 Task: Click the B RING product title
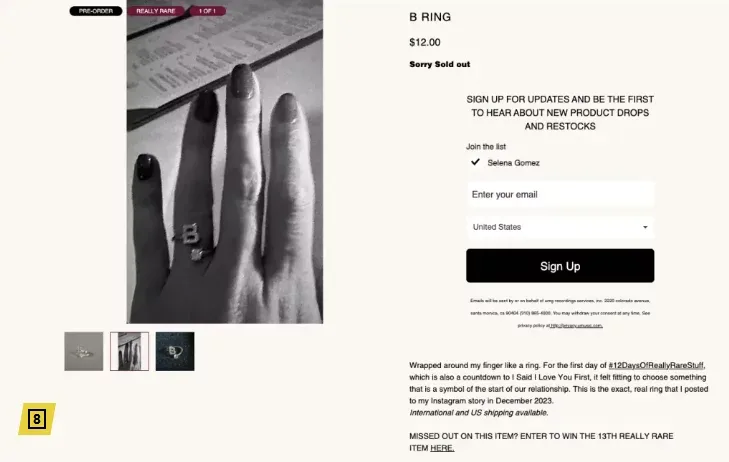[x=430, y=17]
